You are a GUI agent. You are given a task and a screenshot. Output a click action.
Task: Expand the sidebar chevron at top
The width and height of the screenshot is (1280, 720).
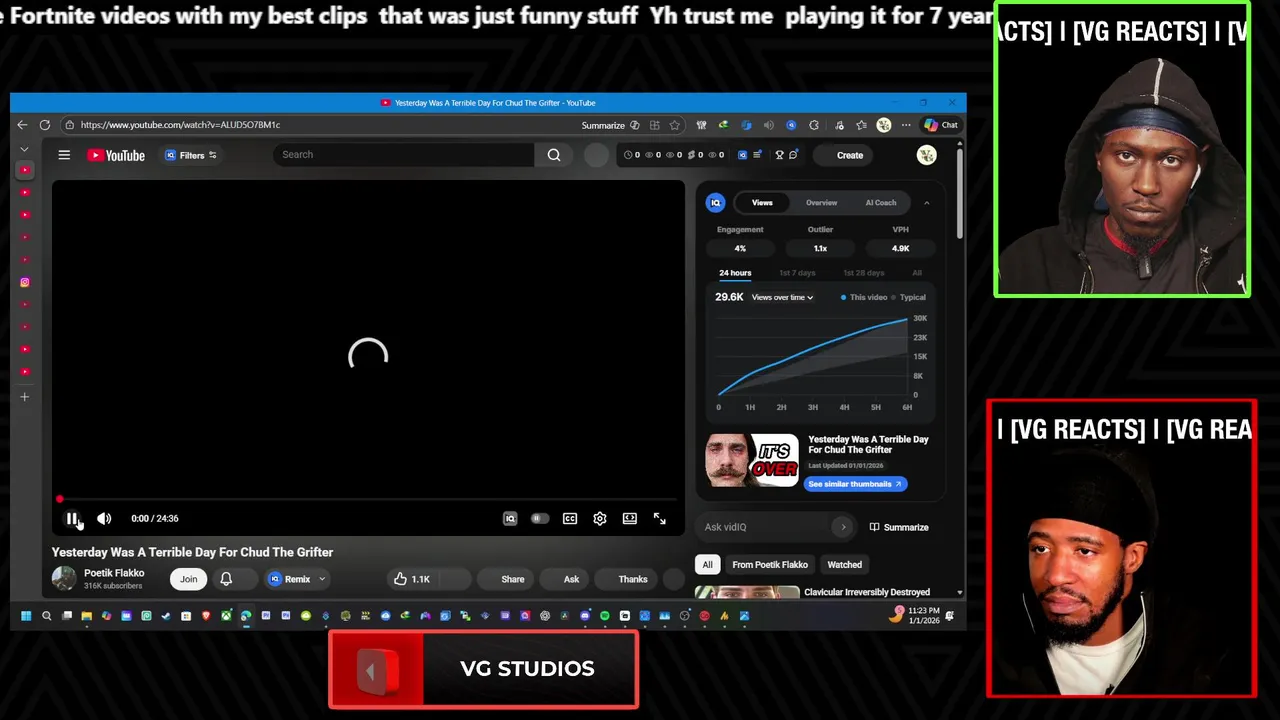click(x=25, y=149)
